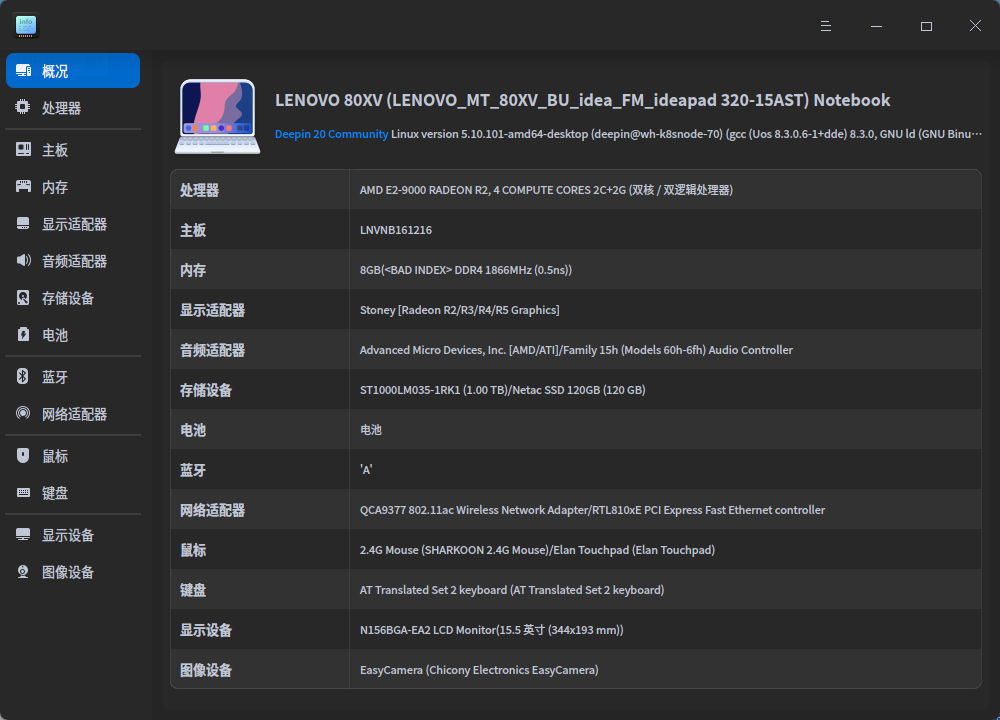Click the SHARKOON 2.4G Mouse value
Viewport: 1000px width, 720px height.
coord(537,550)
